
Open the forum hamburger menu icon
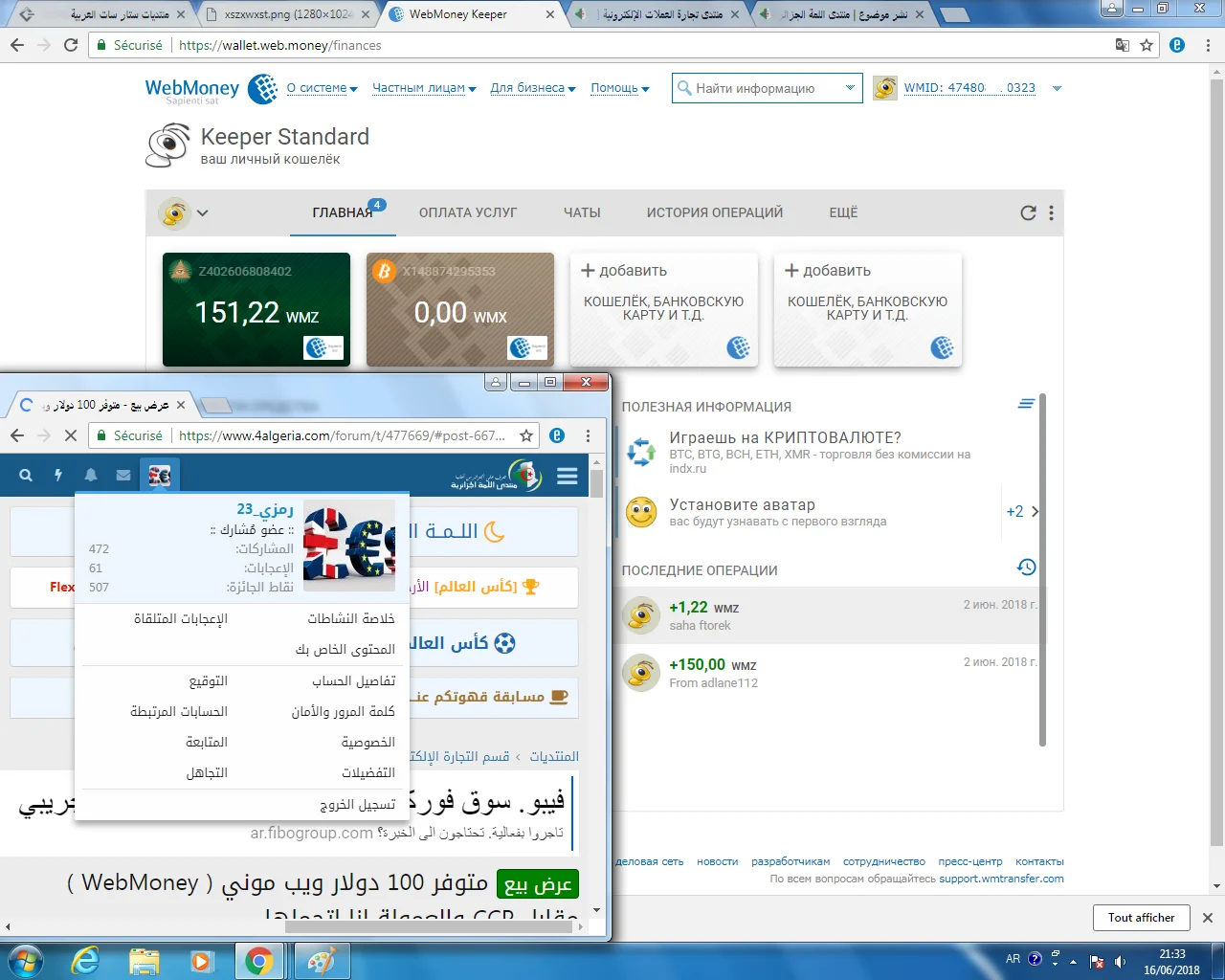pyautogui.click(x=568, y=476)
